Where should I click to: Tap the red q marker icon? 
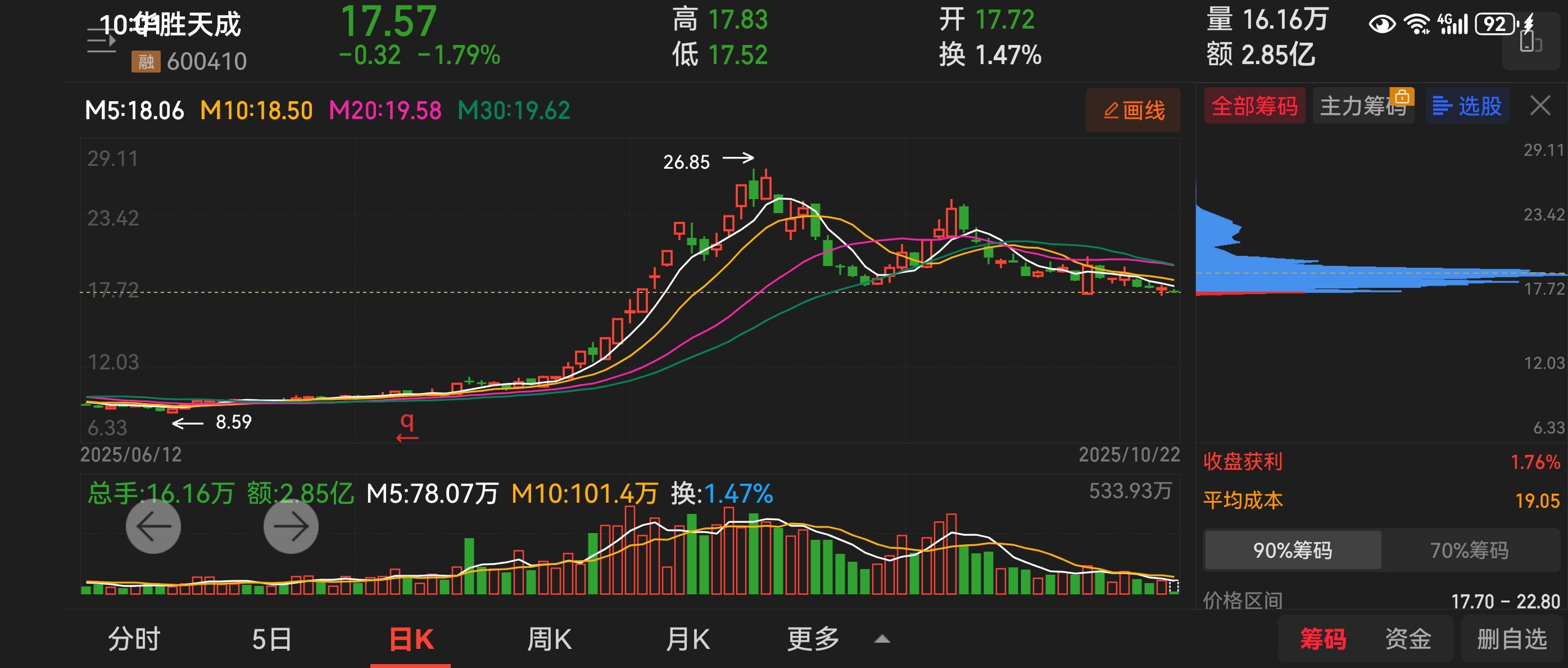pyautogui.click(x=407, y=426)
